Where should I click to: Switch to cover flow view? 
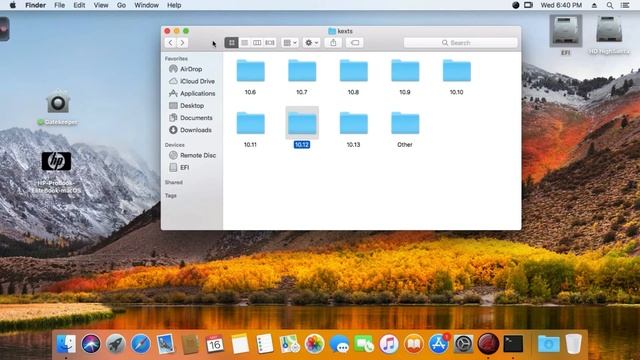pyautogui.click(x=270, y=42)
